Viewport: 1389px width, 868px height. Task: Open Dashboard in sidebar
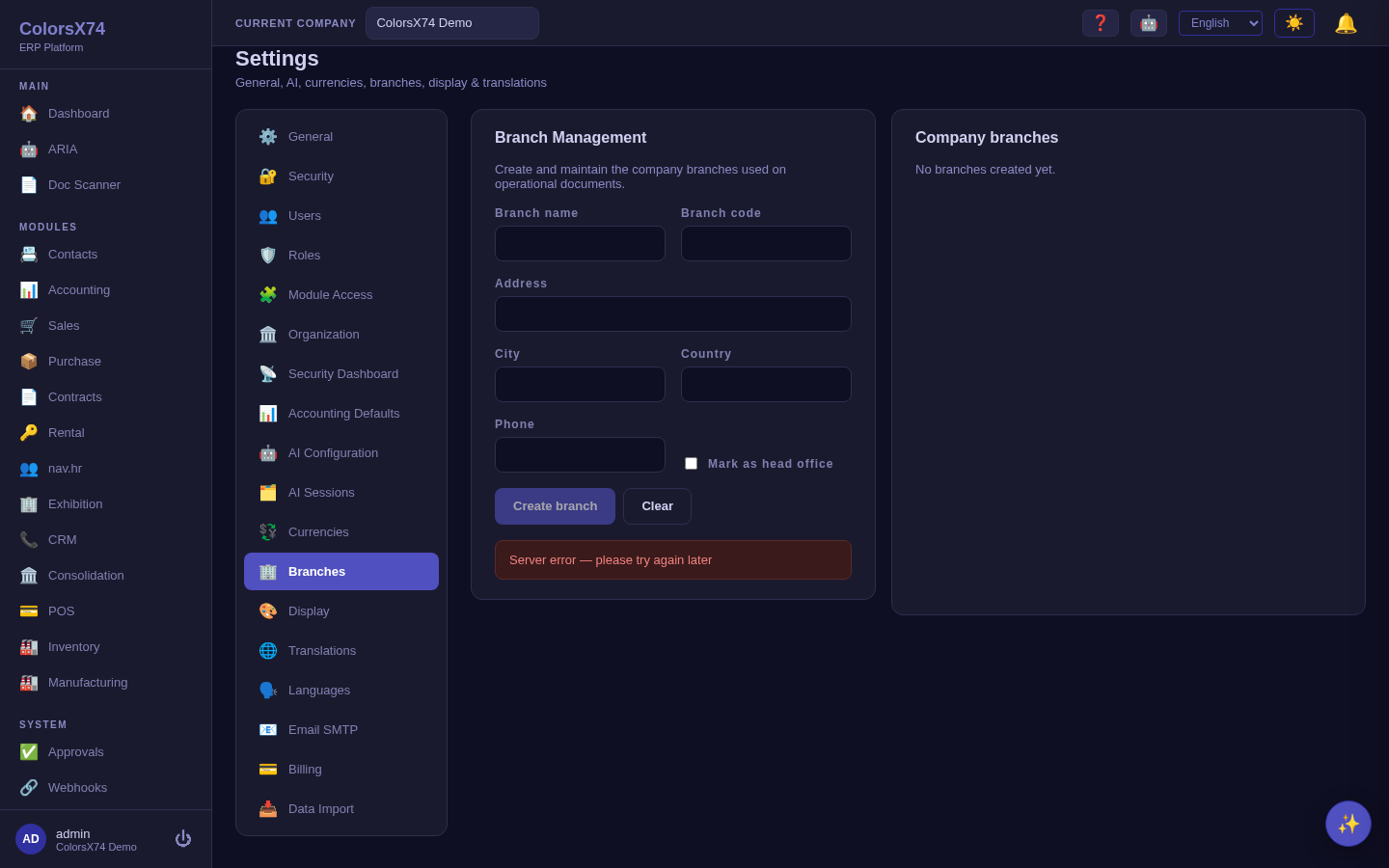click(105, 114)
